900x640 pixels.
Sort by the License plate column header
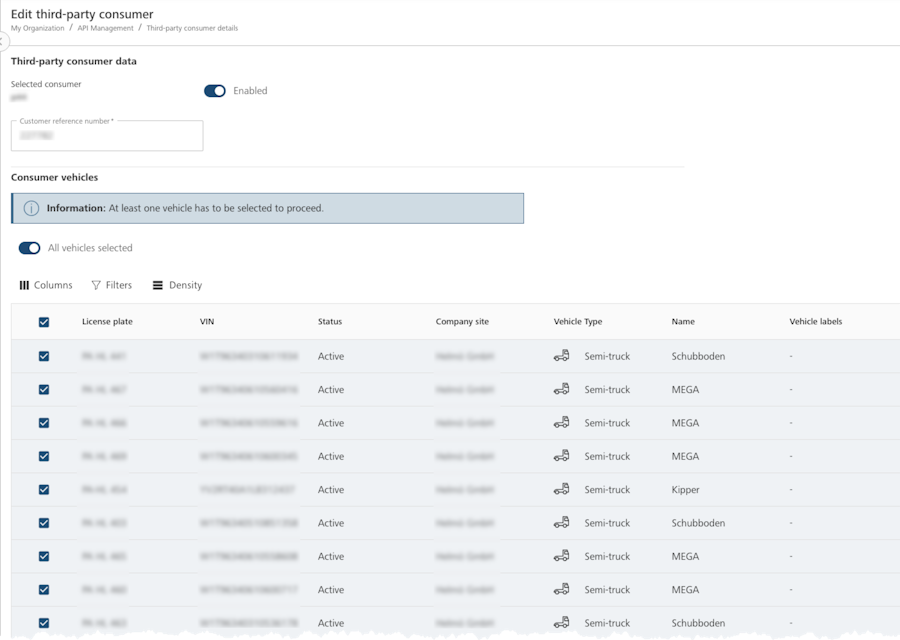tap(107, 321)
